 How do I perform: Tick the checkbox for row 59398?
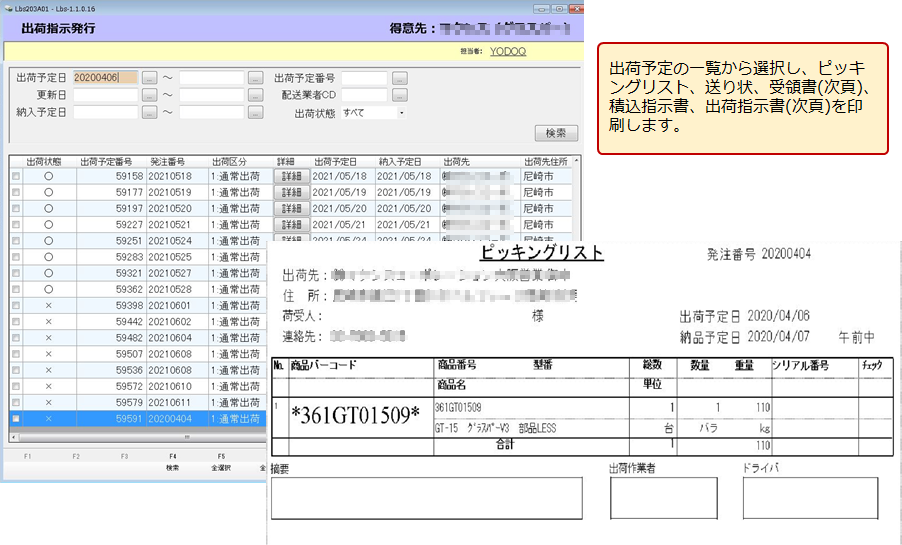click(15, 305)
